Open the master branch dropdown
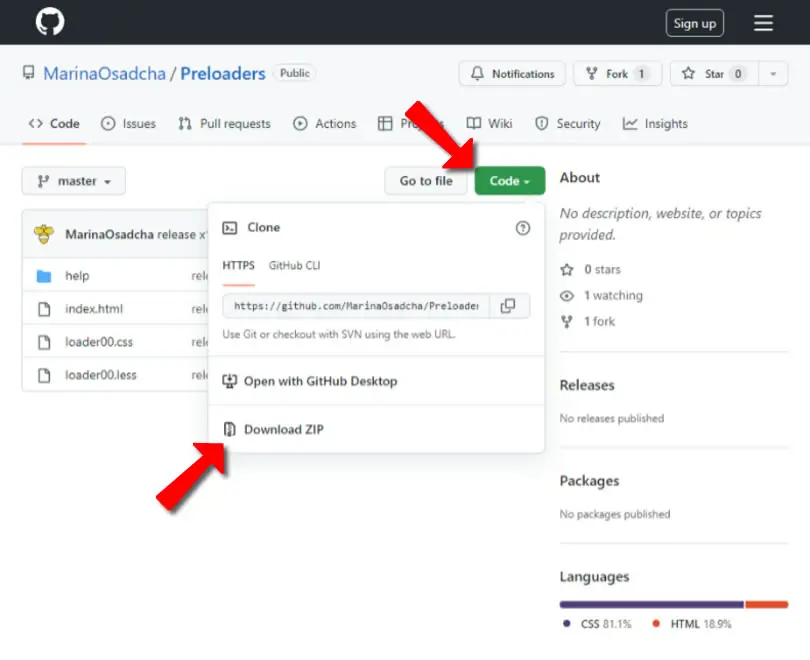 point(73,181)
